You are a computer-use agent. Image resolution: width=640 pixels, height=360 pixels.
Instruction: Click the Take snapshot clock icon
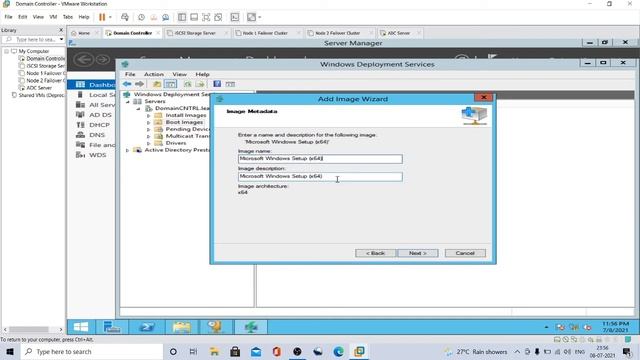[x=141, y=17]
